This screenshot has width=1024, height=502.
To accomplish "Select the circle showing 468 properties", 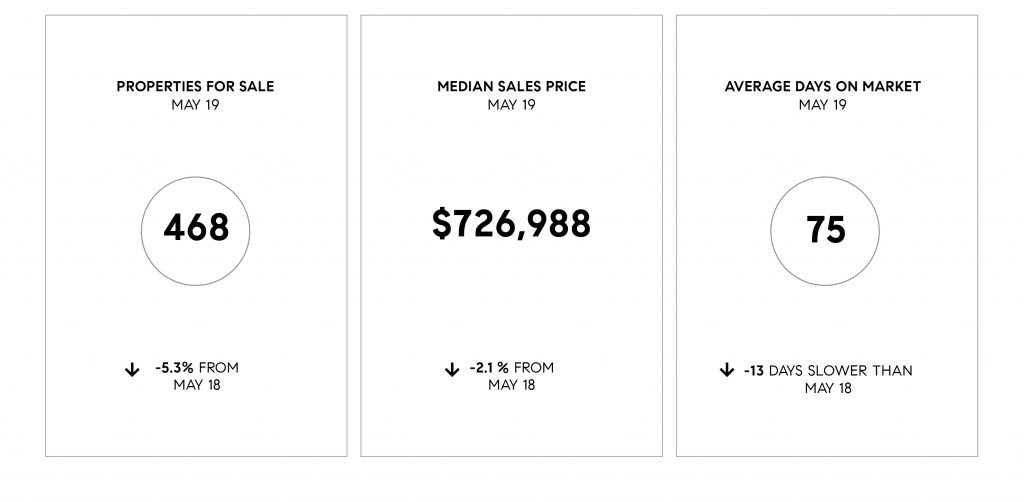I will pyautogui.click(x=195, y=231).
